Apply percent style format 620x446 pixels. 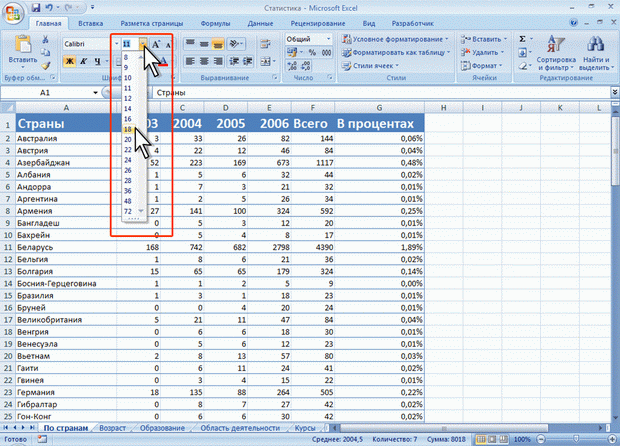point(312,52)
